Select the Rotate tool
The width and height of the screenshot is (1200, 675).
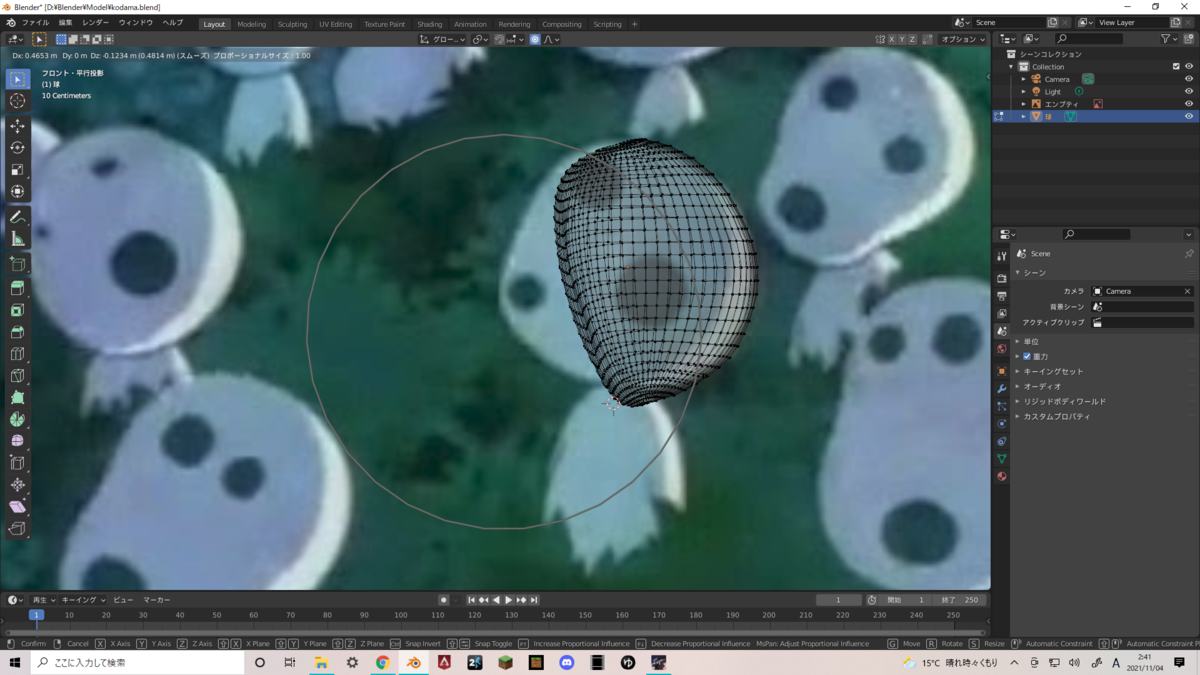point(17,148)
